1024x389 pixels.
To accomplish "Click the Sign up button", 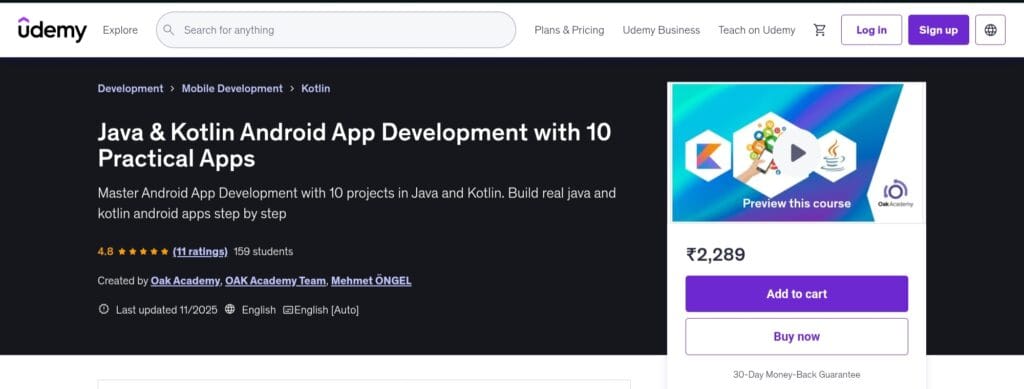I will click(x=938, y=30).
